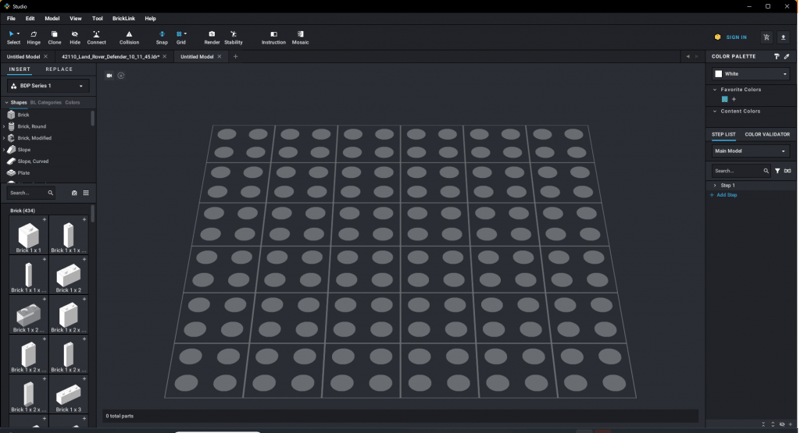Open the Render tool
The image size is (800, 433).
click(x=212, y=37)
